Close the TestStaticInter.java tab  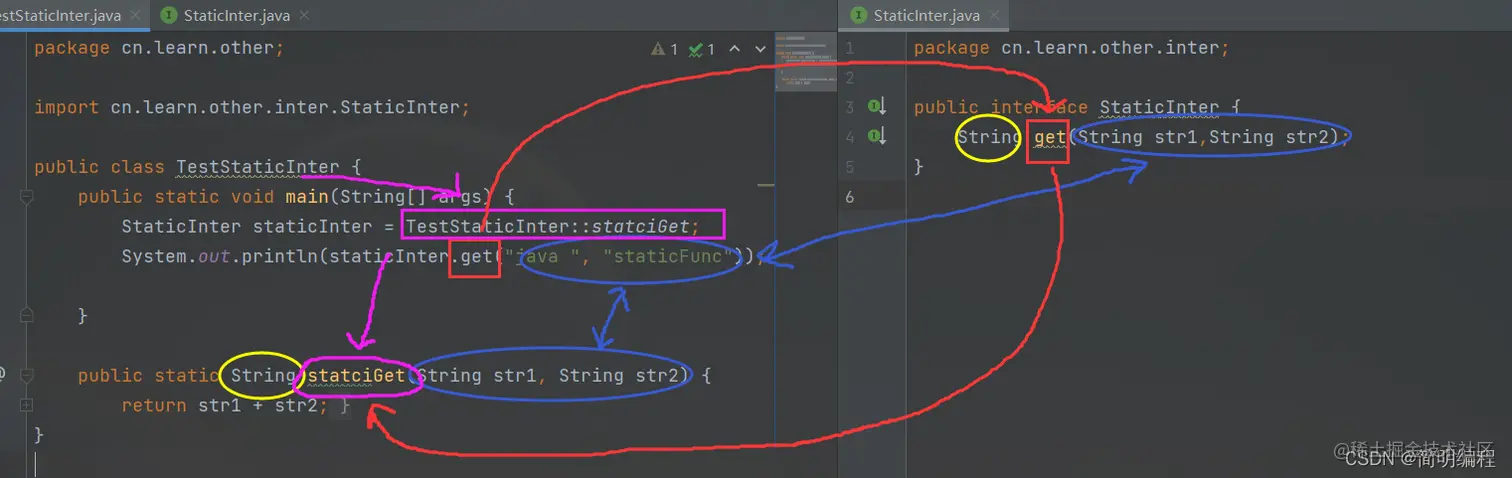coord(136,15)
